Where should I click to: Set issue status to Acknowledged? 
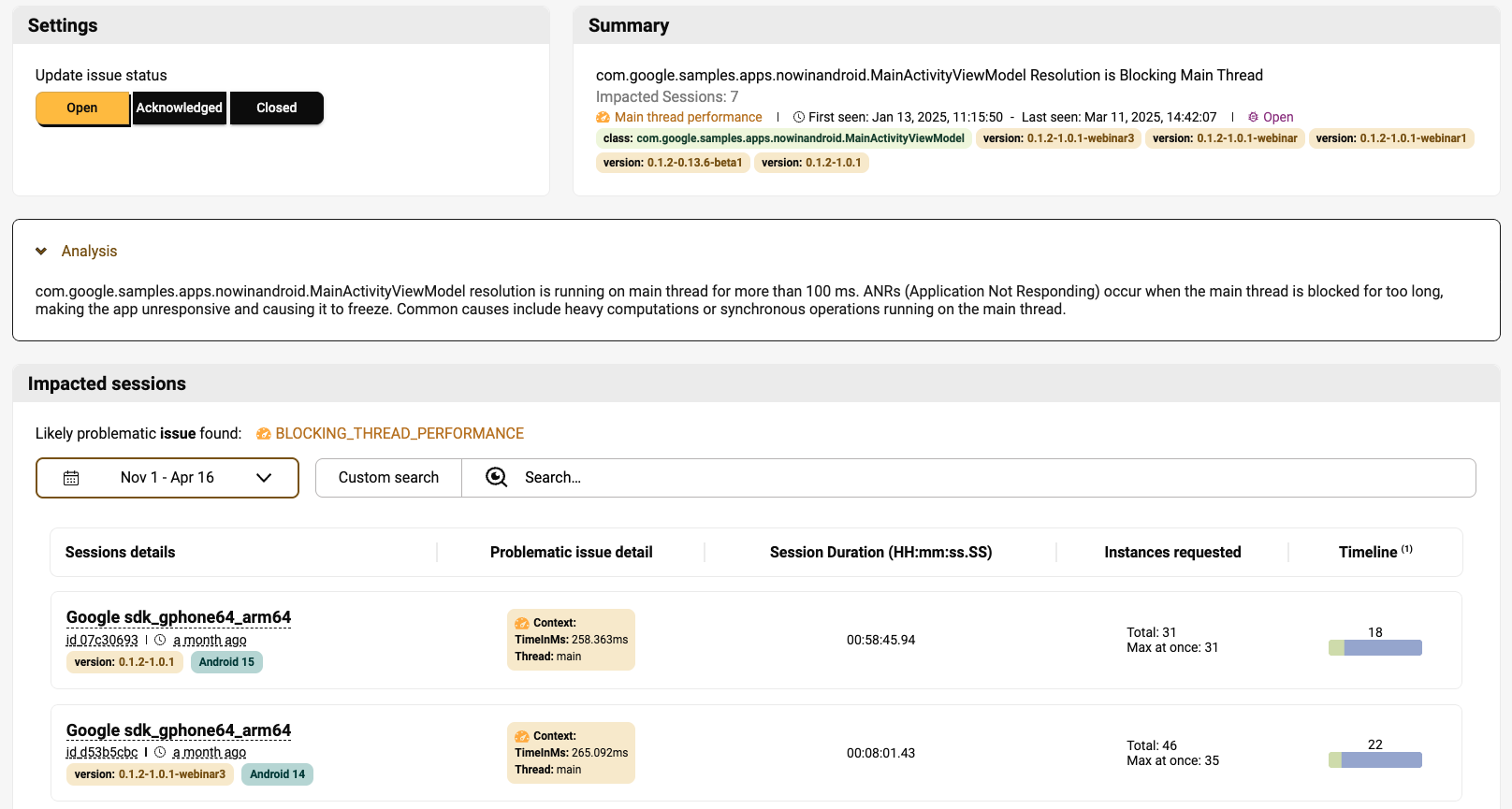coord(180,108)
